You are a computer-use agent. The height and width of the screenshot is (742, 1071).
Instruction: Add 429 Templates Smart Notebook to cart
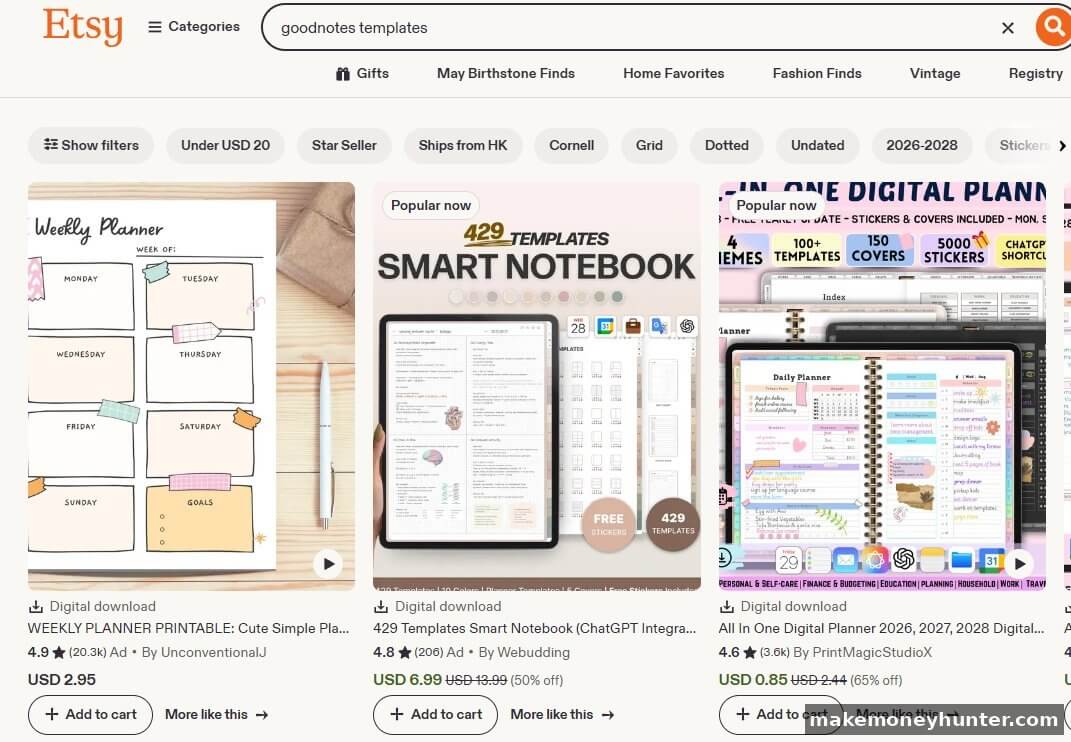tap(435, 715)
